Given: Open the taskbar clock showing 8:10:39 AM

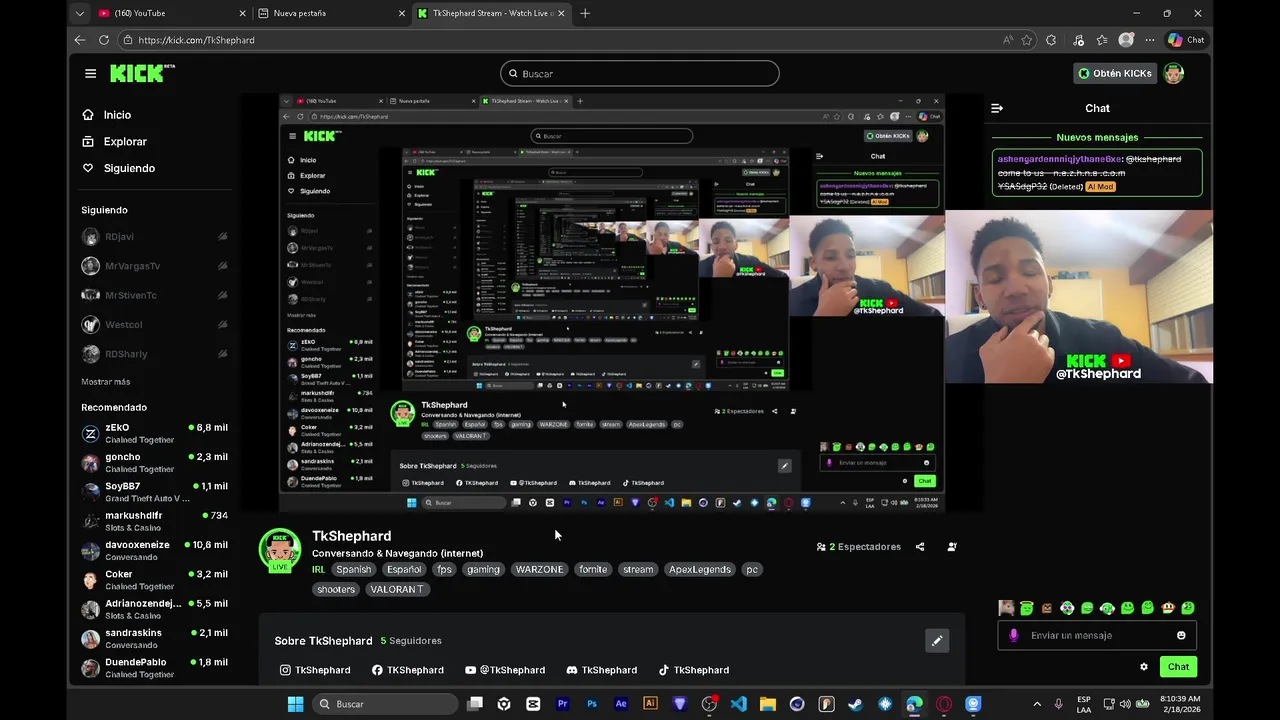Looking at the screenshot, I should pos(1180,704).
